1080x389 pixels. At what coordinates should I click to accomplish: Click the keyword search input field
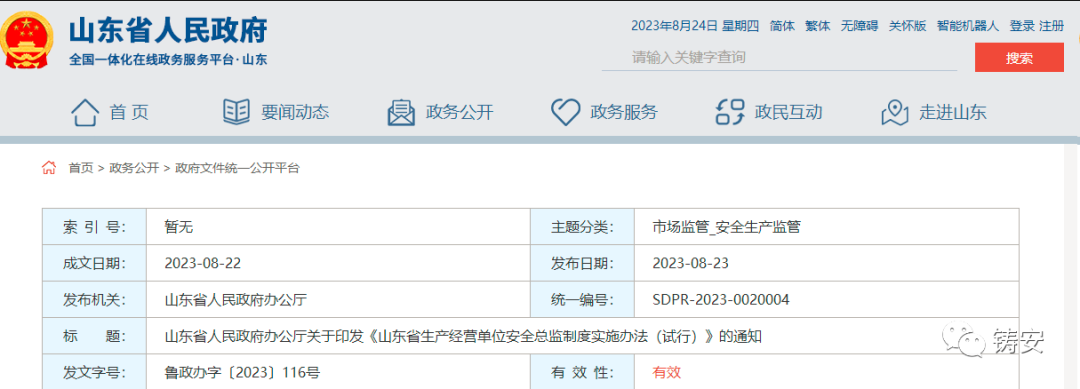pyautogui.click(x=779, y=58)
